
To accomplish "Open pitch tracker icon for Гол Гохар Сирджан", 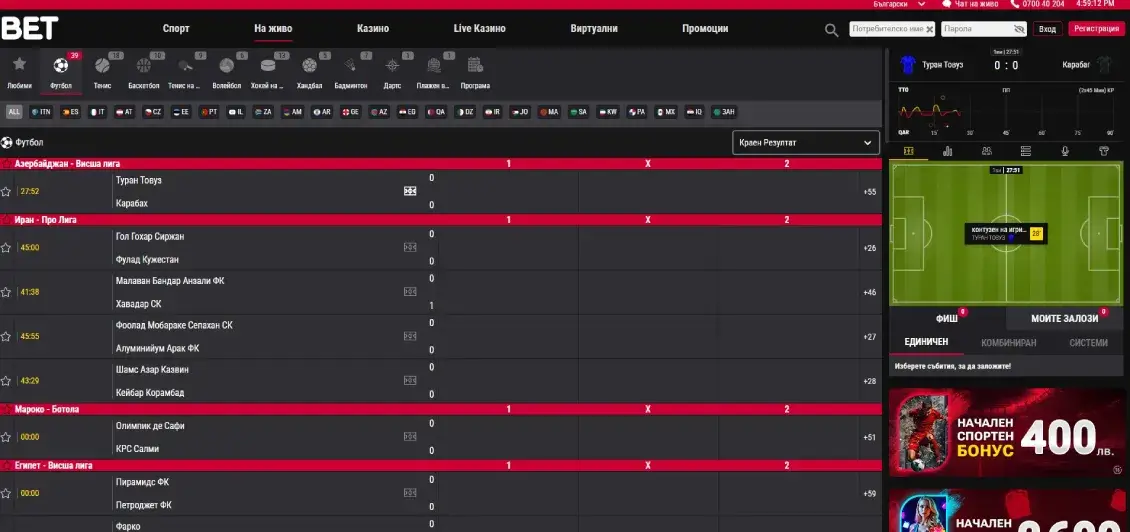I will point(410,247).
